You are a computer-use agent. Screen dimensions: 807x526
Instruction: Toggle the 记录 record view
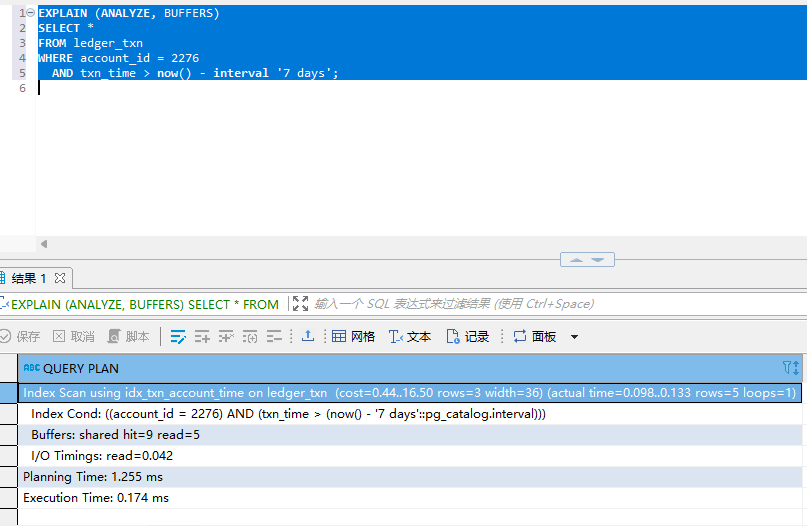coord(468,337)
